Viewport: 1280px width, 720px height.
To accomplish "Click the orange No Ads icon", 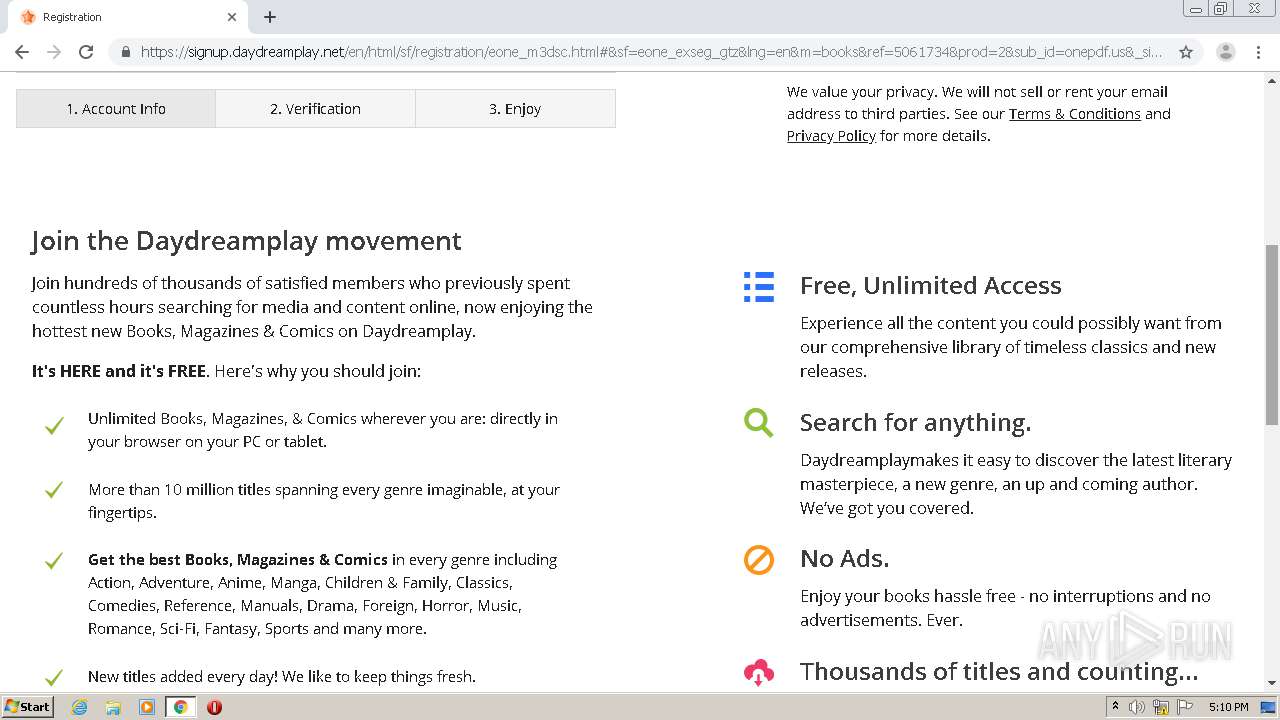I will pyautogui.click(x=759, y=559).
